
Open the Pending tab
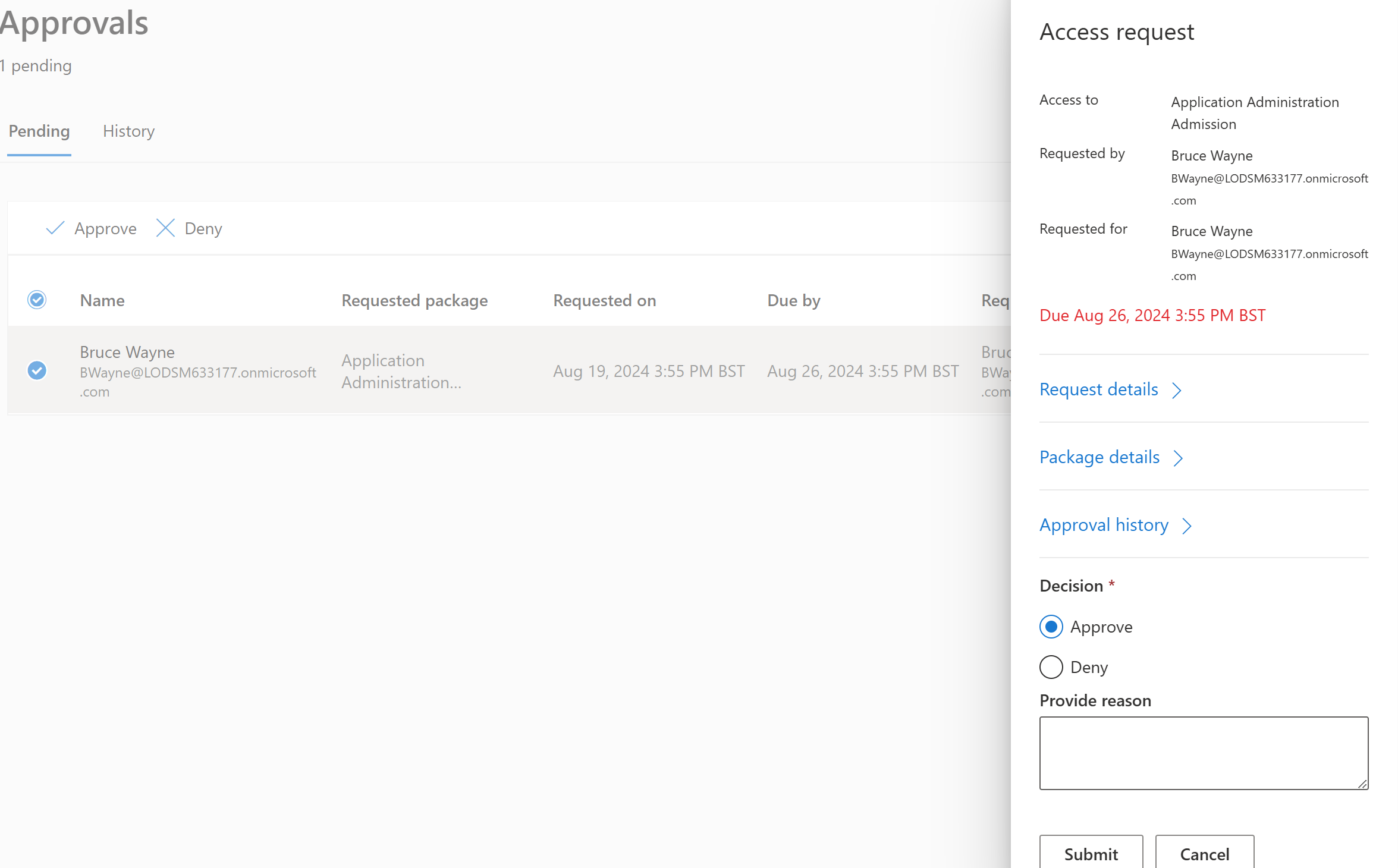39,131
